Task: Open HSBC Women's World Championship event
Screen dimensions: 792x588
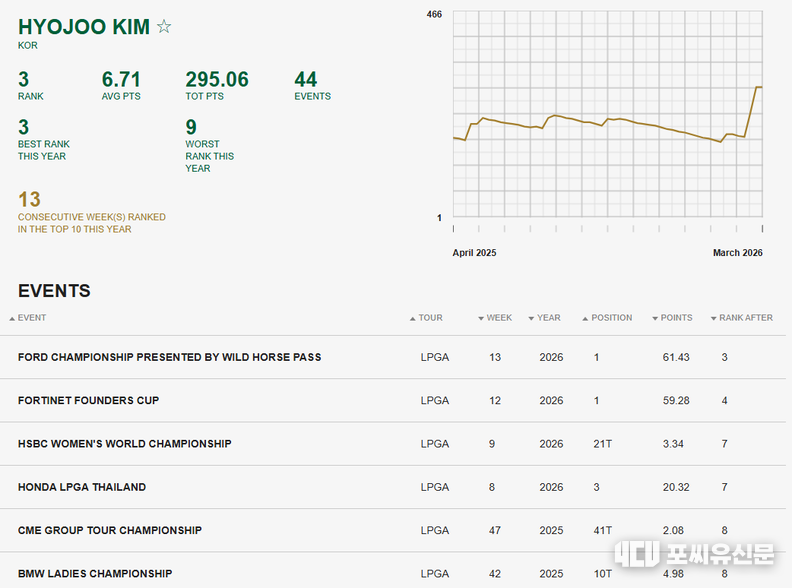Action: (124, 444)
